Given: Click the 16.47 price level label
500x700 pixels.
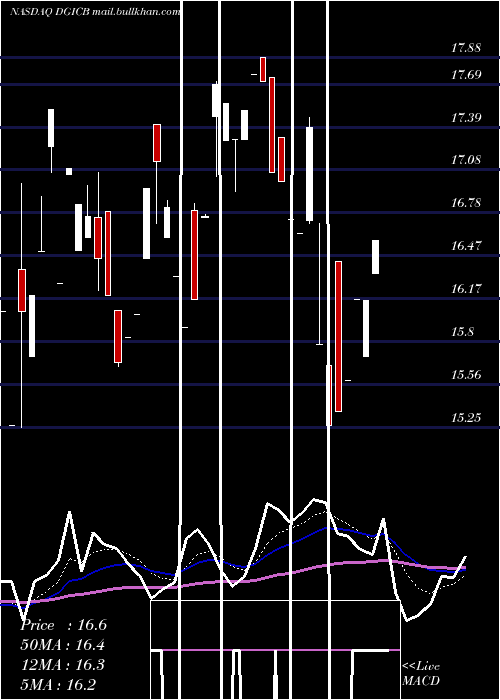Looking at the screenshot, I should (x=466, y=245).
